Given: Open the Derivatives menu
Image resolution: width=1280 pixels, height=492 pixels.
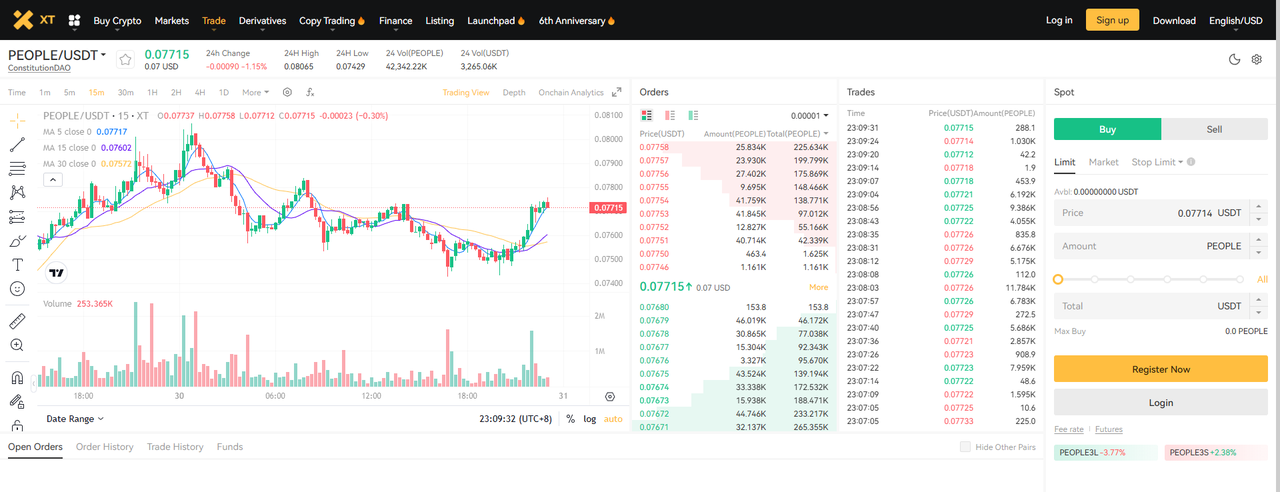Looking at the screenshot, I should click(262, 20).
